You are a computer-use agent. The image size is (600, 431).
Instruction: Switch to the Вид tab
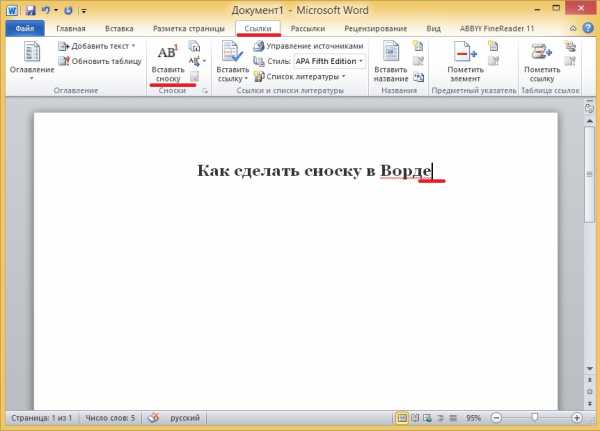[x=434, y=28]
